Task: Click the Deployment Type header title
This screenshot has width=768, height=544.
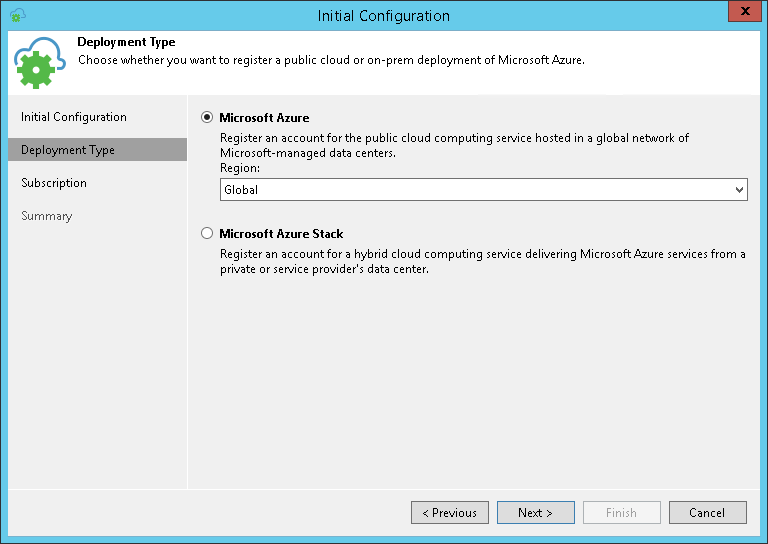Action: pyautogui.click(x=126, y=42)
